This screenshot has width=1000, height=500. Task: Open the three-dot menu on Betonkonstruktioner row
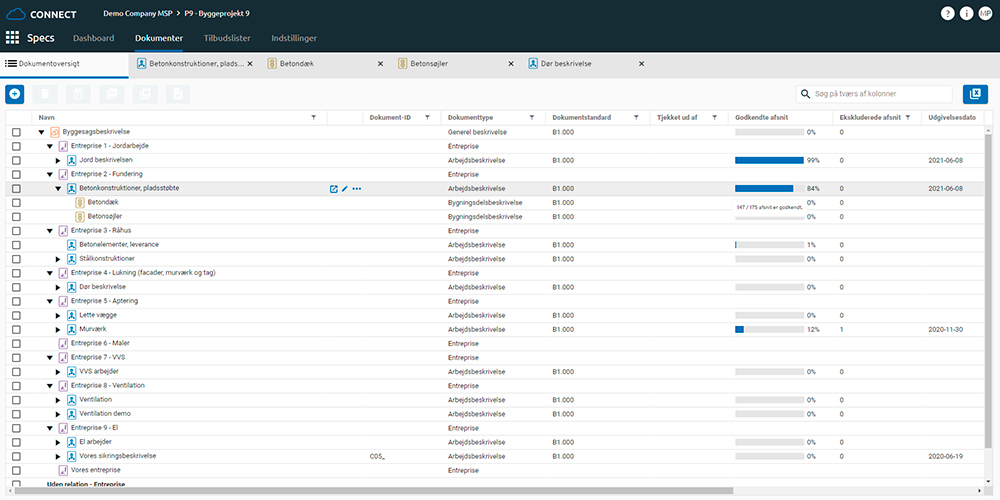(x=357, y=188)
